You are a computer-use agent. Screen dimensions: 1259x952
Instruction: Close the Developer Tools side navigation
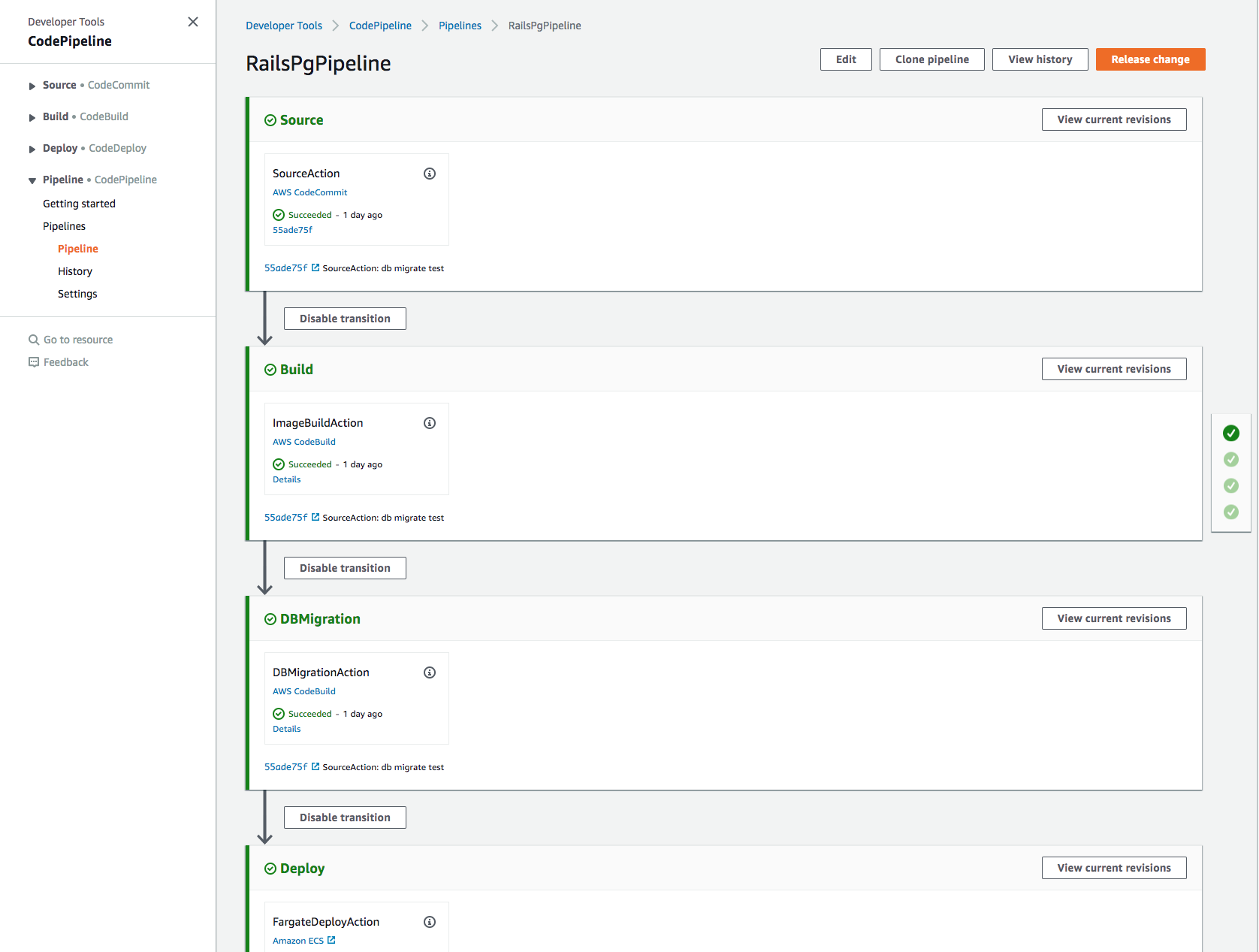click(193, 22)
